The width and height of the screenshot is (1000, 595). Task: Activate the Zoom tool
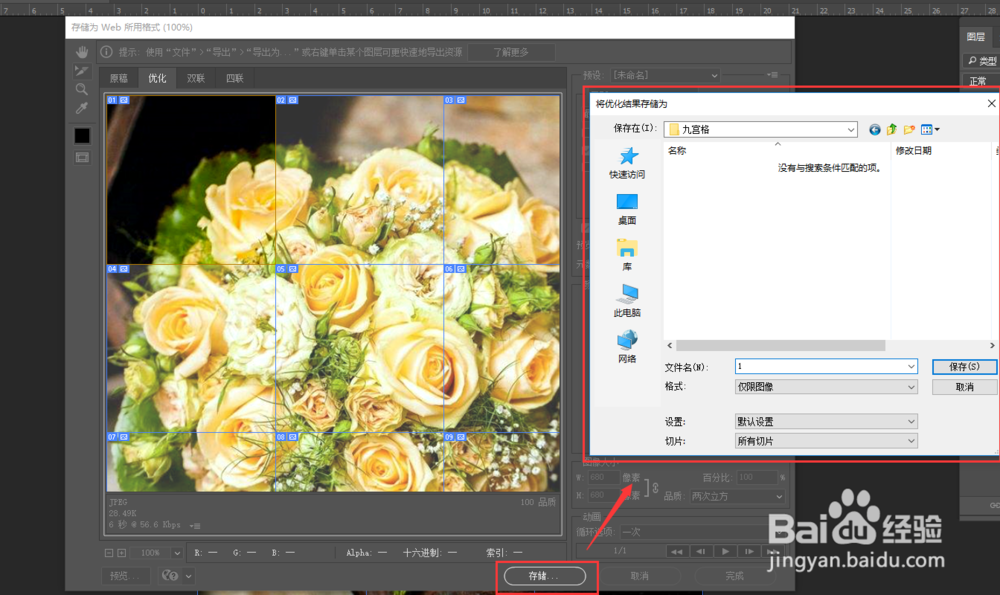click(83, 89)
